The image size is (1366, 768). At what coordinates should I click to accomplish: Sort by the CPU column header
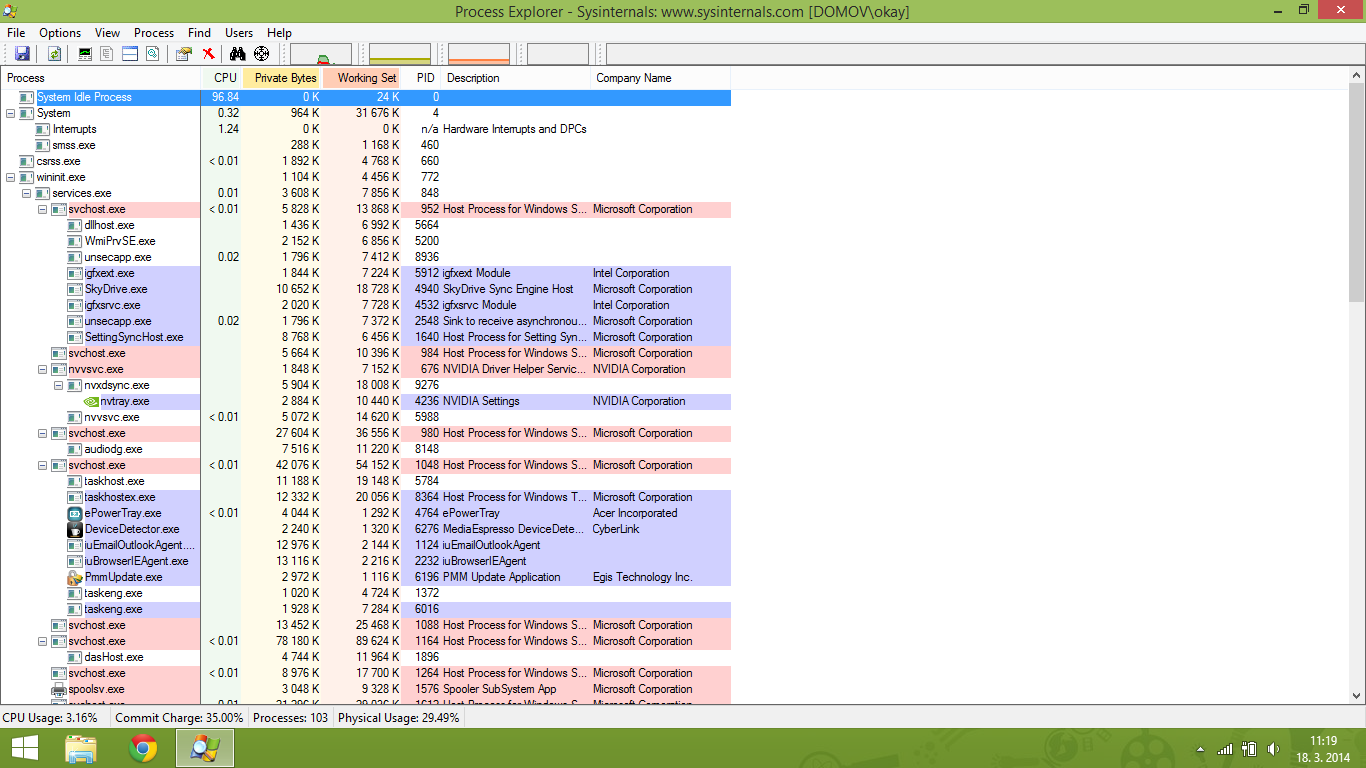[x=222, y=78]
